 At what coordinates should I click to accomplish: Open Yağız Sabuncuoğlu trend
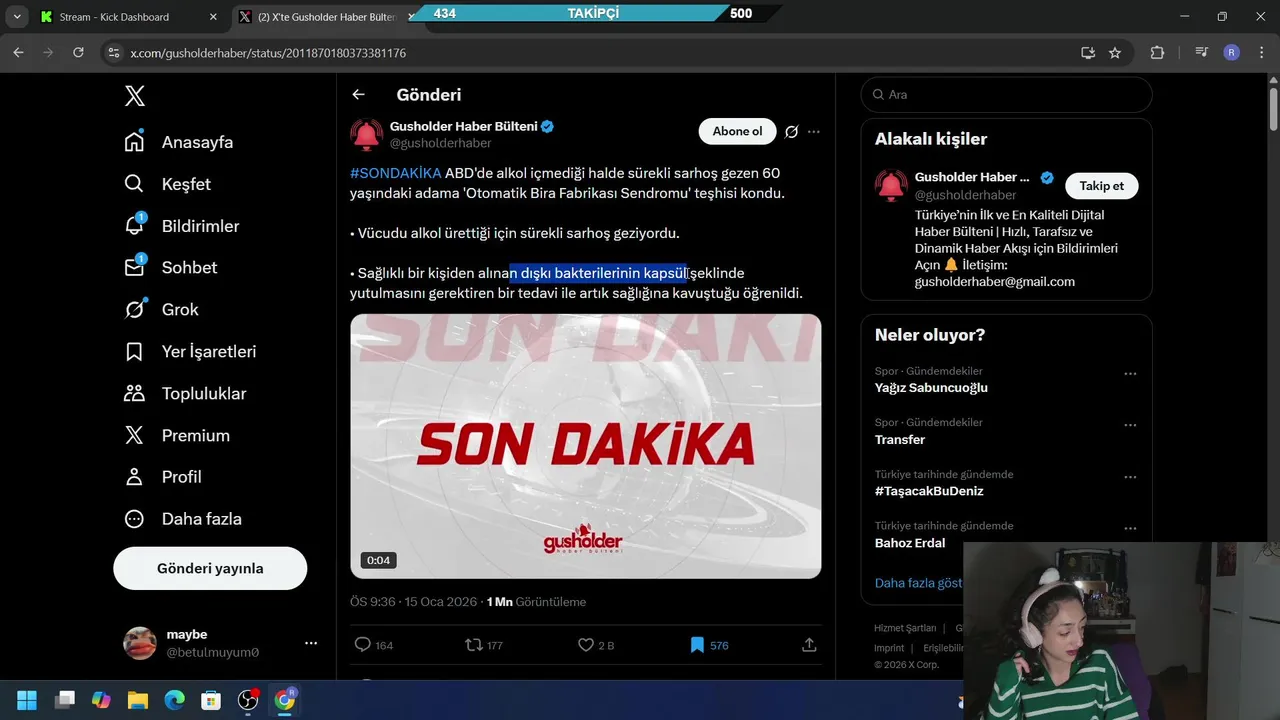[x=931, y=388]
